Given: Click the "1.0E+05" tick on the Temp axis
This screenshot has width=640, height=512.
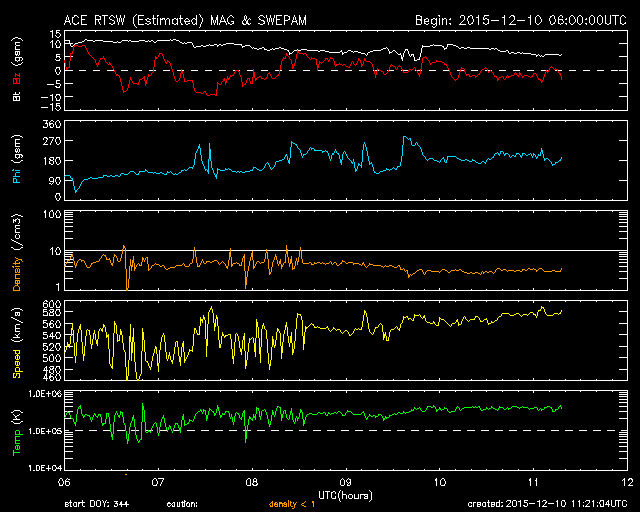Looking at the screenshot, I should (45, 431).
